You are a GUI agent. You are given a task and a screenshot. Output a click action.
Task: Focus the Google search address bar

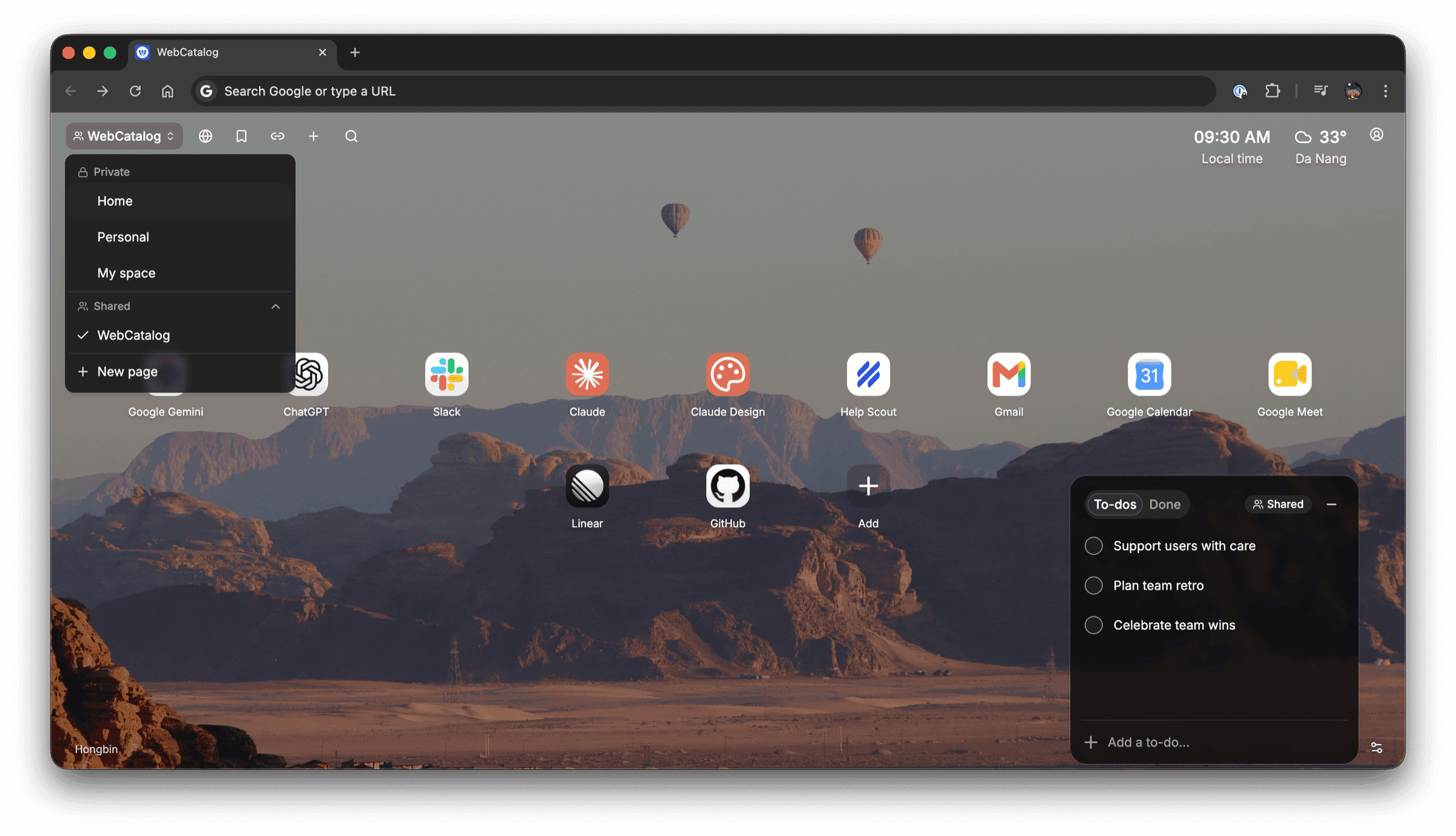(x=704, y=91)
